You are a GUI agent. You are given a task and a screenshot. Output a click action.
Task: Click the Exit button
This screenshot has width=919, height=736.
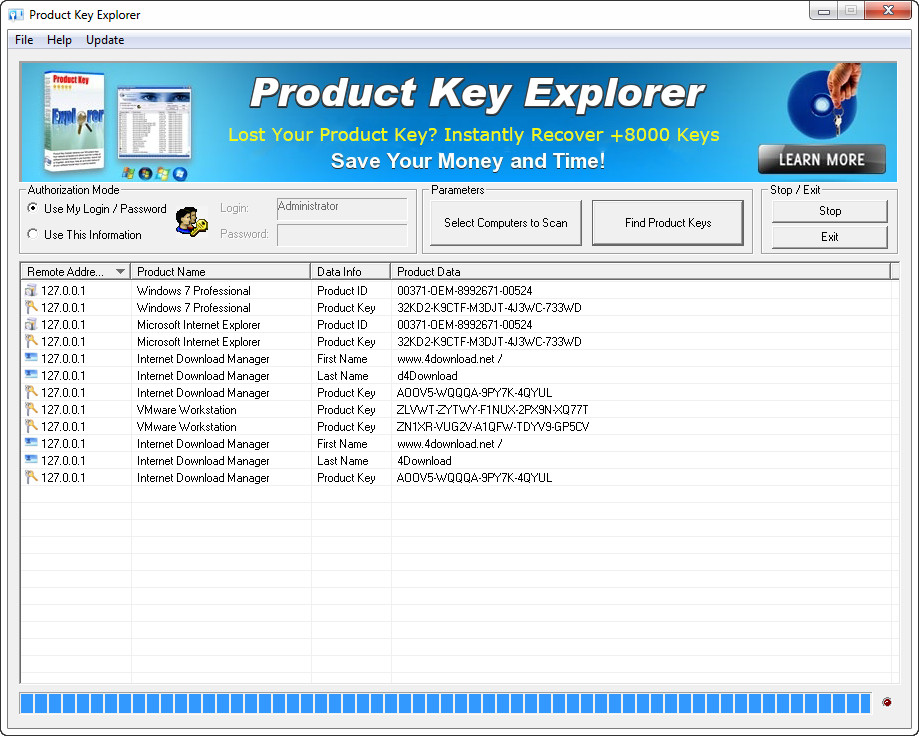830,237
